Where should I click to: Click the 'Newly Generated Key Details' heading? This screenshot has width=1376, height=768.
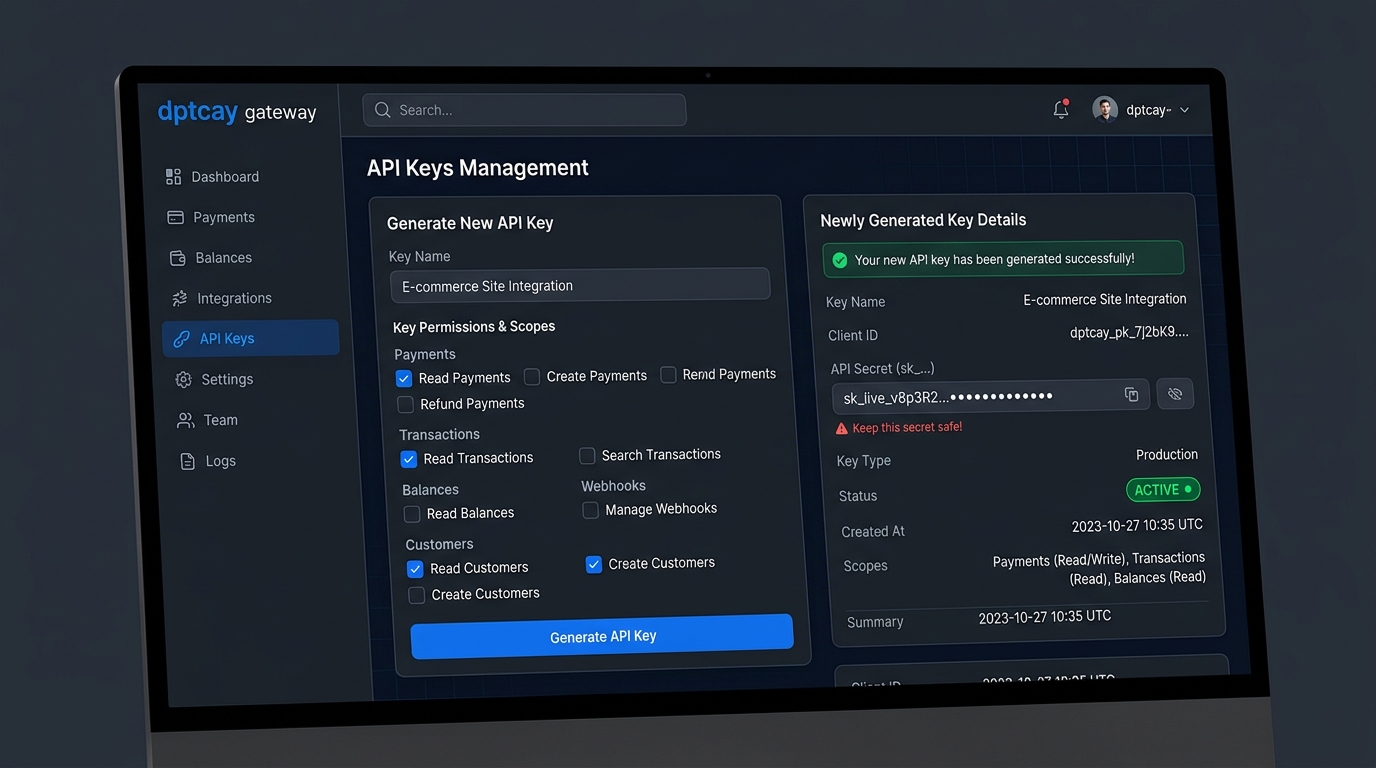coord(923,220)
